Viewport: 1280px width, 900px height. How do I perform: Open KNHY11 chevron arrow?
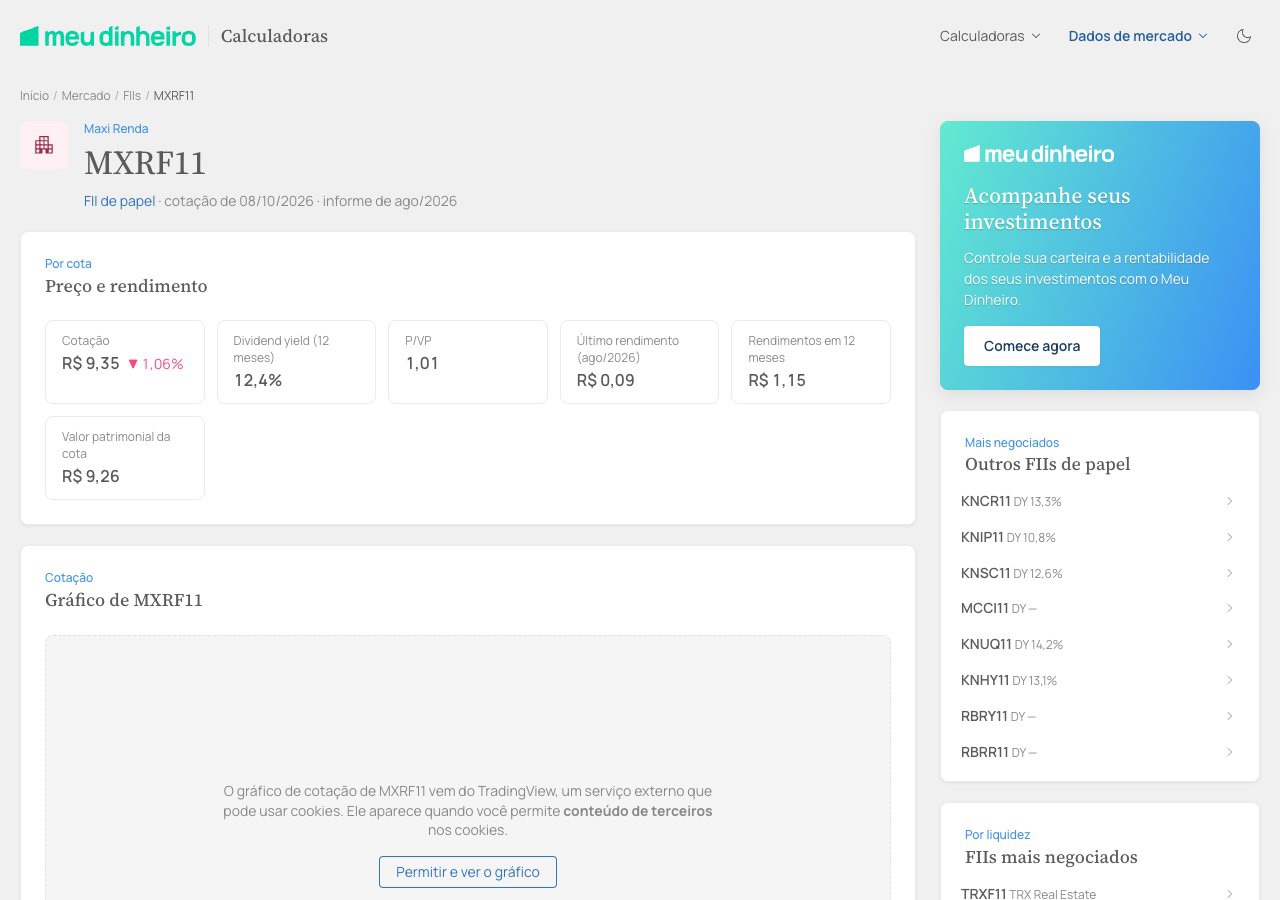click(1229, 680)
